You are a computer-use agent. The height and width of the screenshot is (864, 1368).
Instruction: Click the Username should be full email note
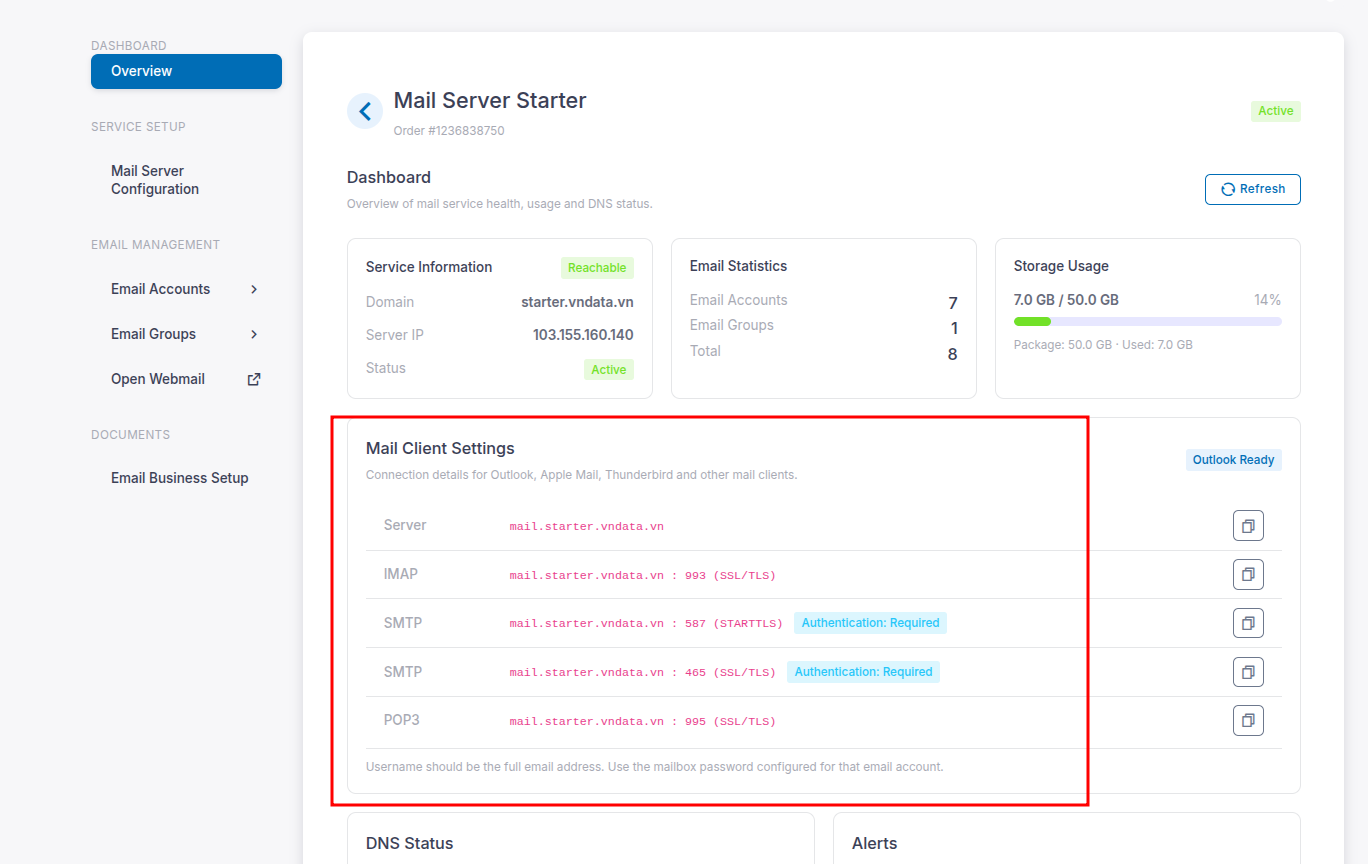(655, 767)
